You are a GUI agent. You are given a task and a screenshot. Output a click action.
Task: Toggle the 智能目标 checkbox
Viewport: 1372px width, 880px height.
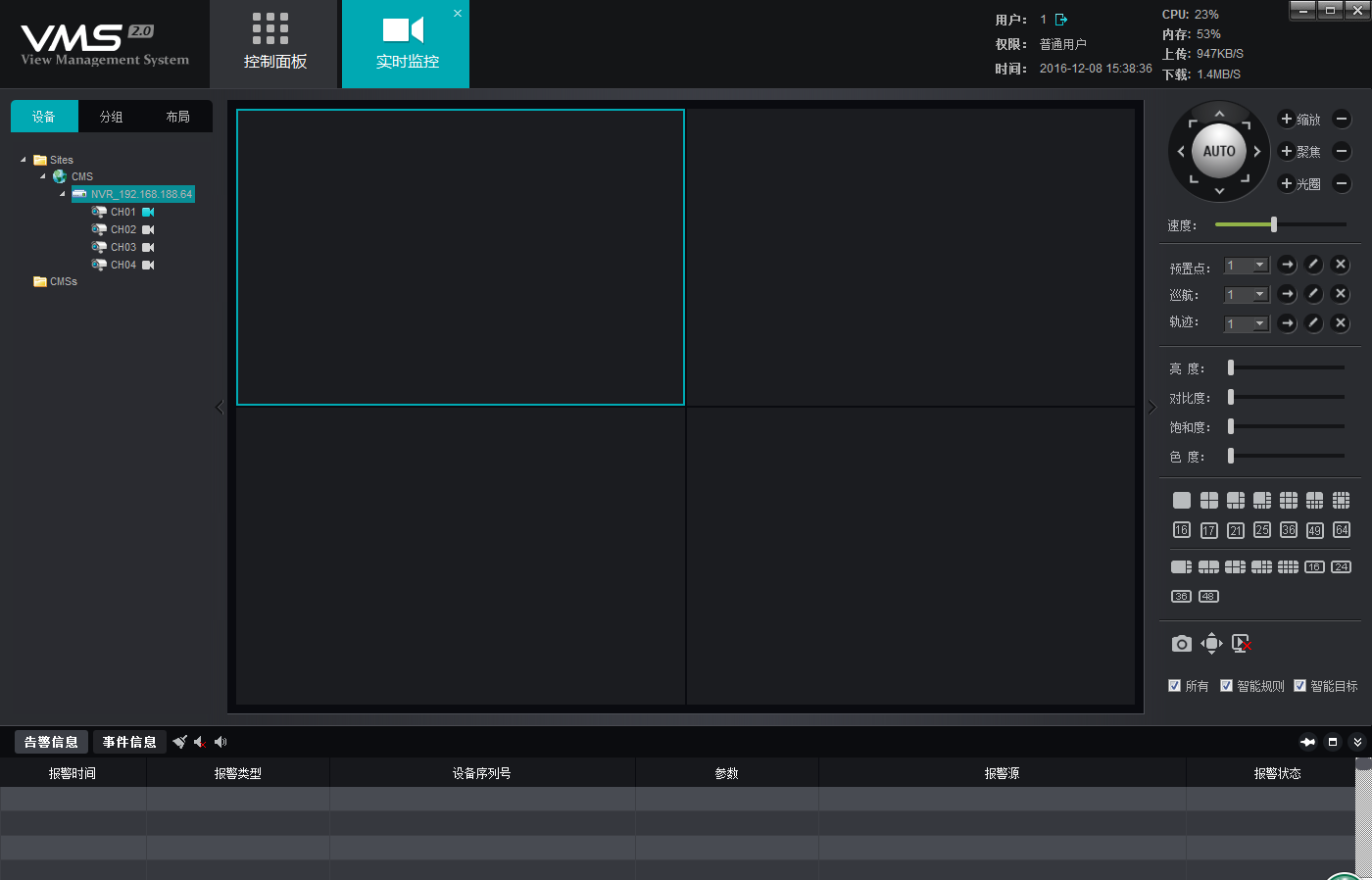(1299, 685)
